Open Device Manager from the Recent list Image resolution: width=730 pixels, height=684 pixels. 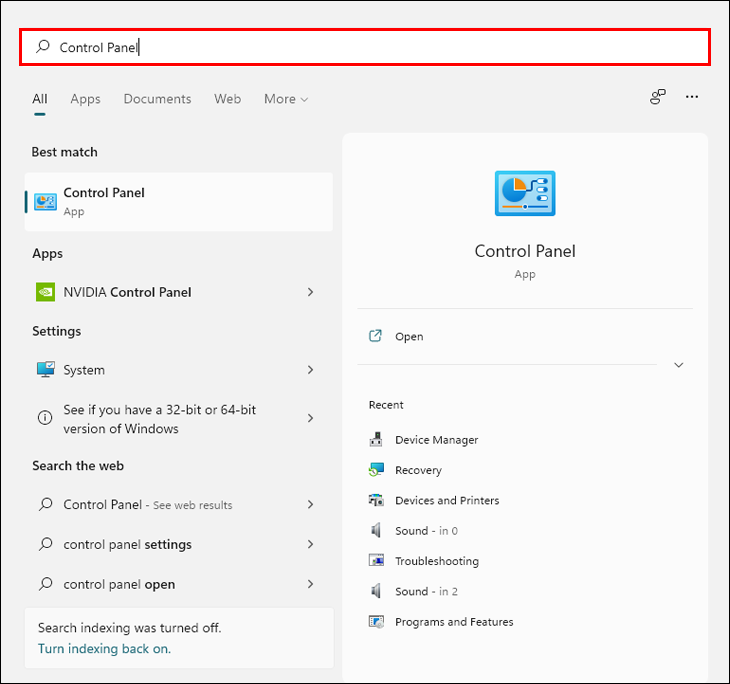(x=436, y=440)
